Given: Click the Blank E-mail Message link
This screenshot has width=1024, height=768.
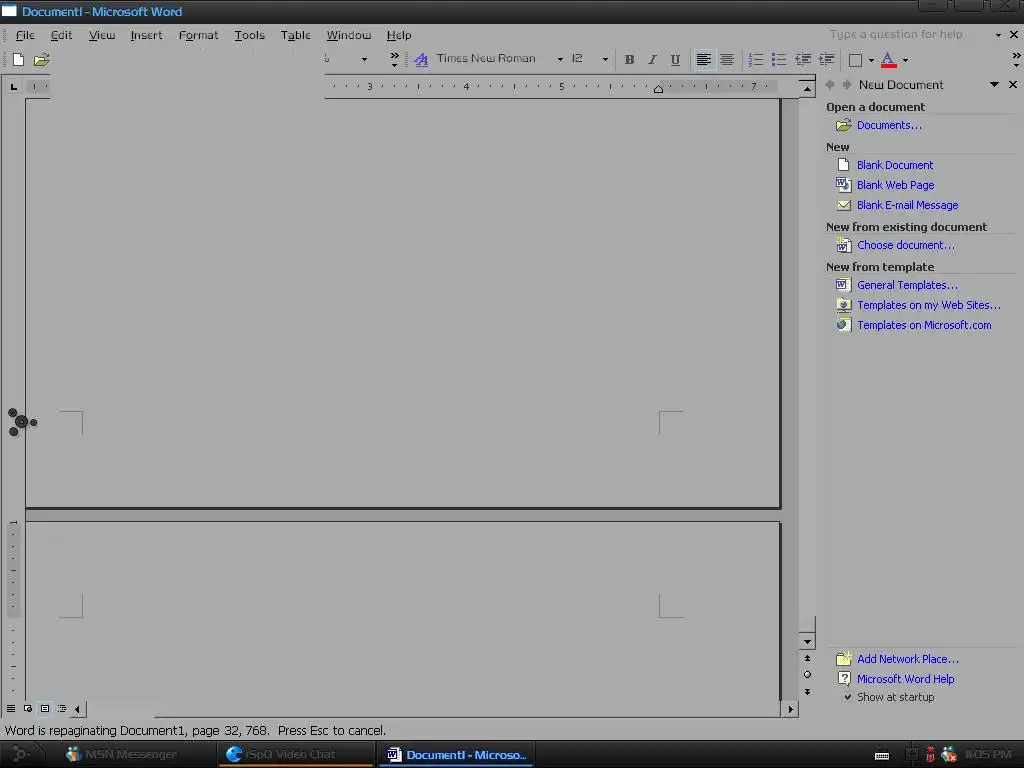Looking at the screenshot, I should (x=907, y=205).
